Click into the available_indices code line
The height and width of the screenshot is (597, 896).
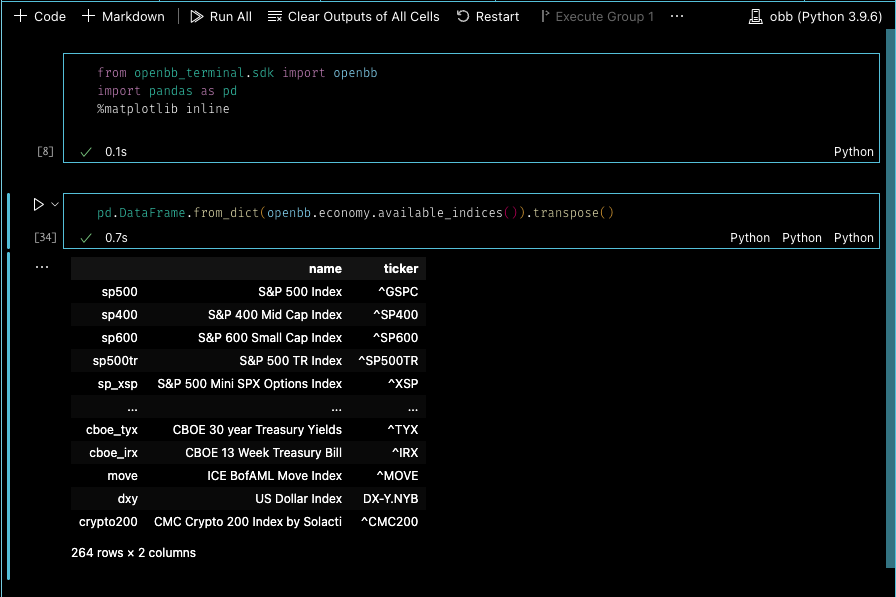[355, 213]
